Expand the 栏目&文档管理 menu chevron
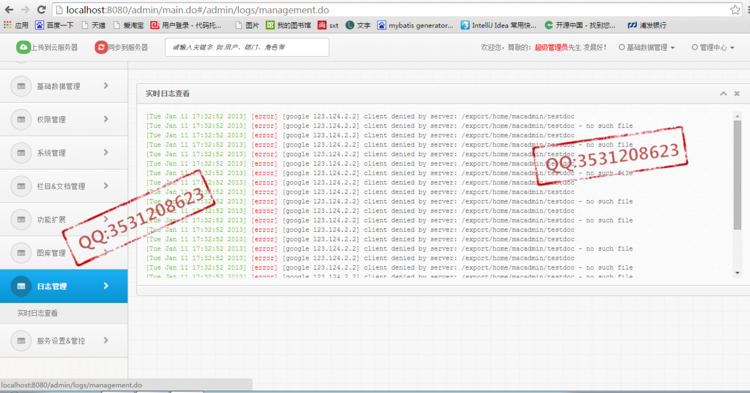750x393 pixels. (x=106, y=186)
